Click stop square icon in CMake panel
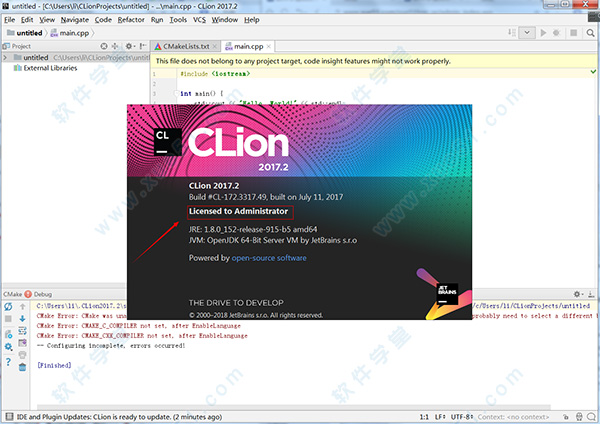Image resolution: width=600 pixels, height=424 pixels. pyautogui.click(x=8, y=319)
